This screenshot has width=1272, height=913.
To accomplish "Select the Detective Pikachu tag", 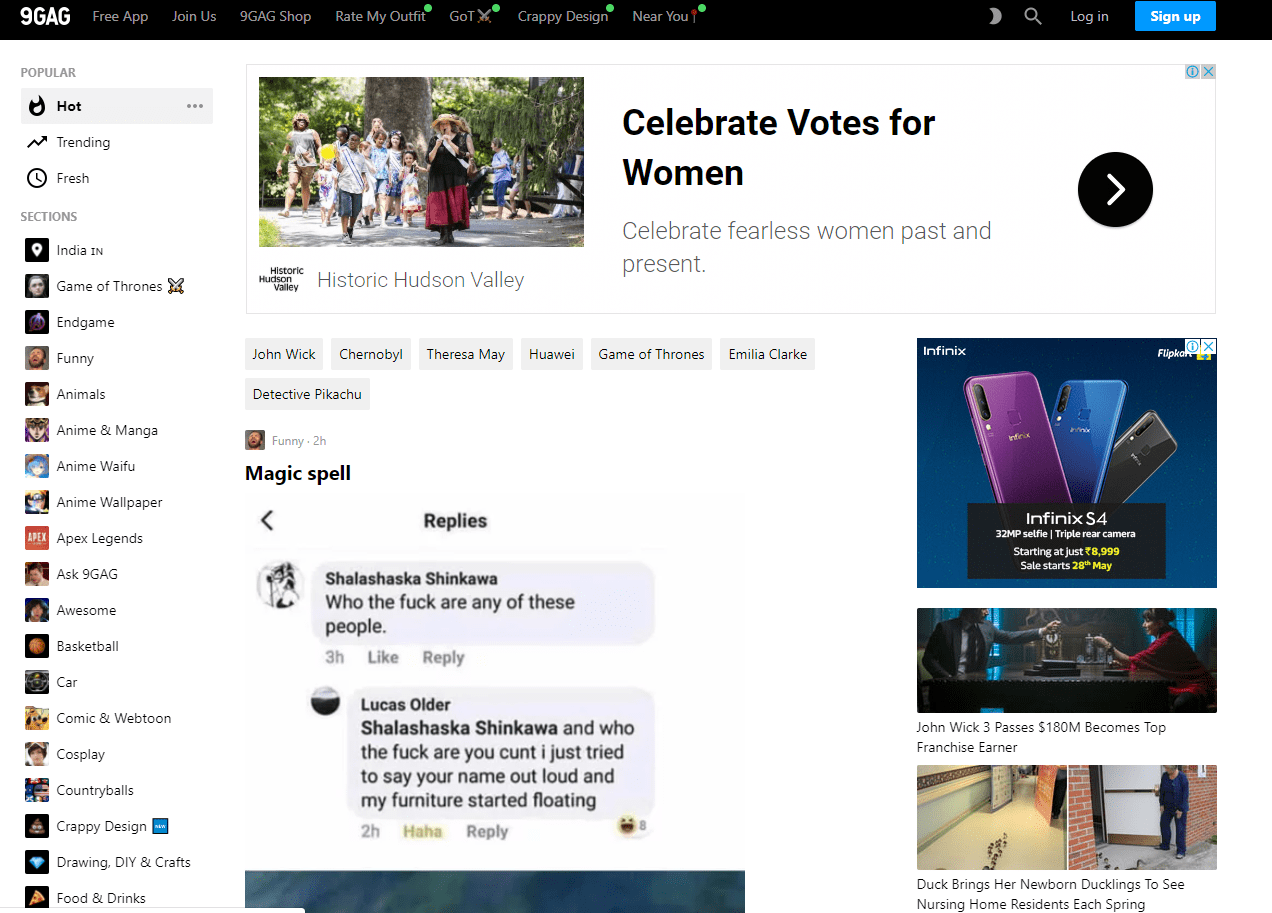I will pos(307,394).
